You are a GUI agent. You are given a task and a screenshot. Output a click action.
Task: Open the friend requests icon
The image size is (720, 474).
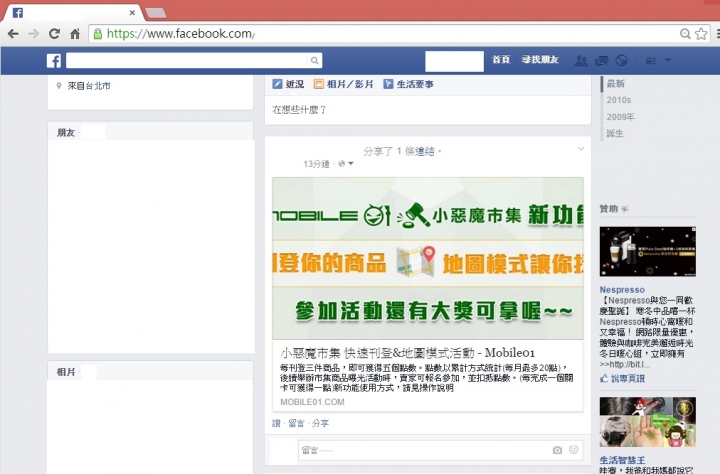coord(581,61)
